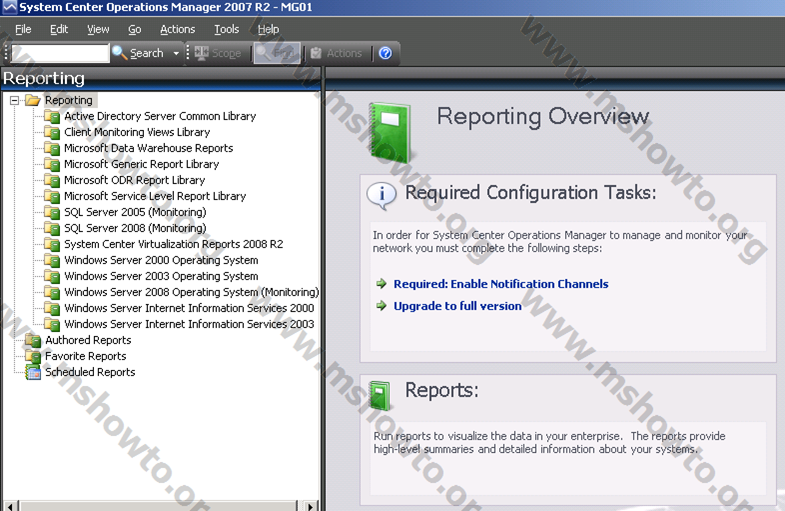The width and height of the screenshot is (785, 511).
Task: Select SQL Server 2008 (Monitoring) node
Action: click(135, 228)
